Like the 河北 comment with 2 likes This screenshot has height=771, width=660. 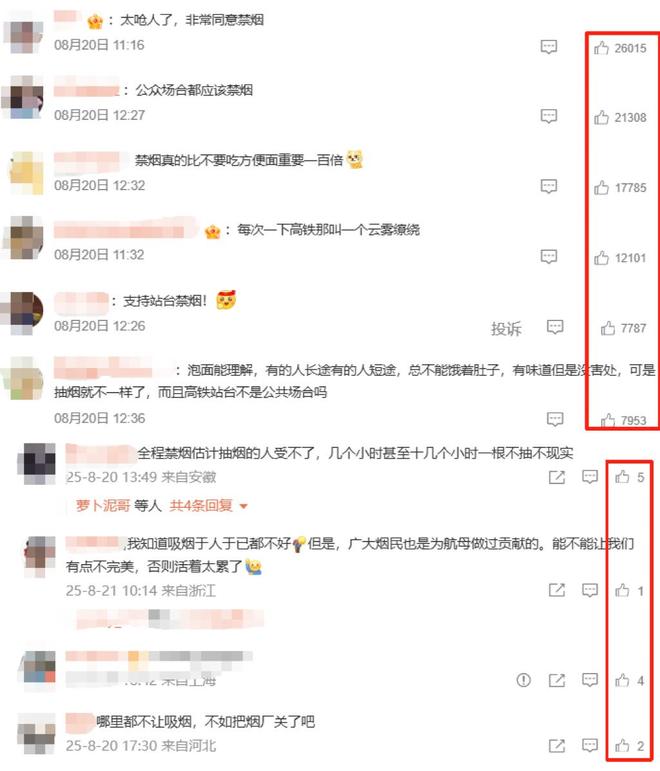point(622,745)
